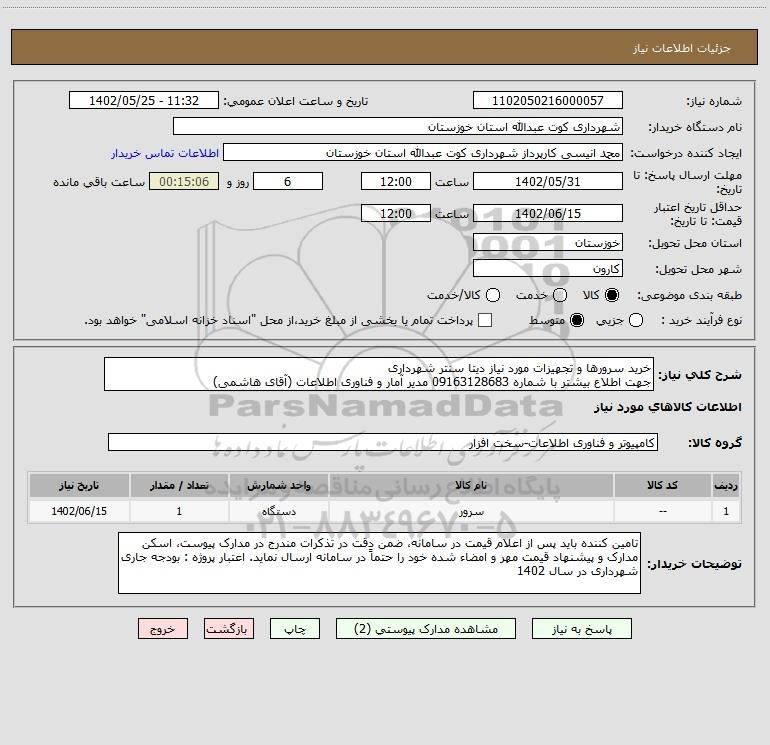This screenshot has height=745, width=770.
Task: Click ردیف column header
Action: coord(726,485)
